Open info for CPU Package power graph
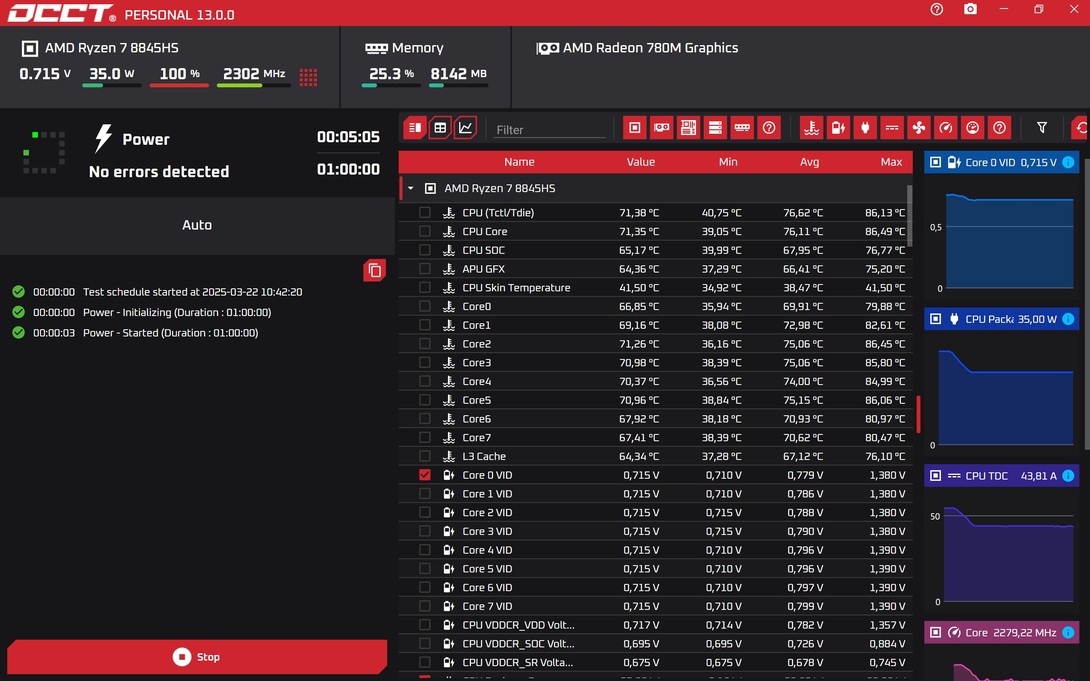This screenshot has height=681, width=1090. [1068, 319]
